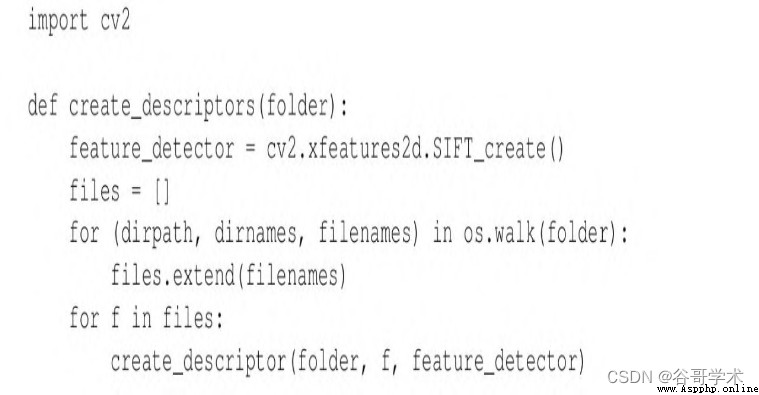Click the 'import cv2' line

pyautogui.click(x=79, y=22)
